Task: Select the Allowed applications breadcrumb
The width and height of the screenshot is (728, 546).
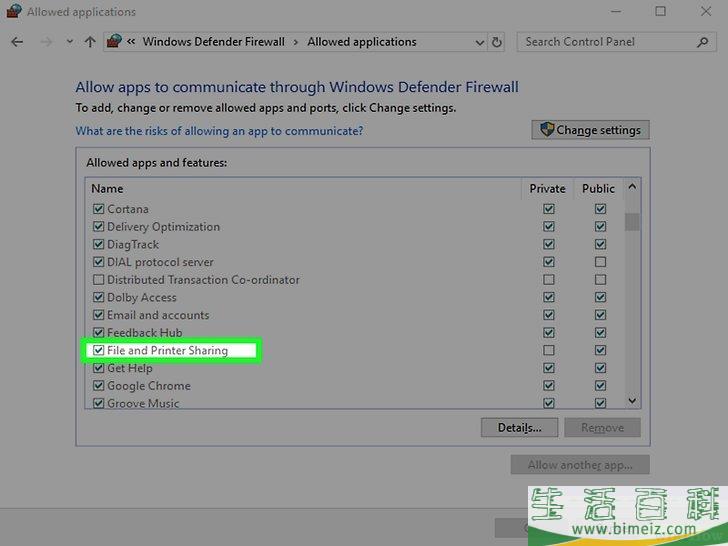Action: (361, 42)
